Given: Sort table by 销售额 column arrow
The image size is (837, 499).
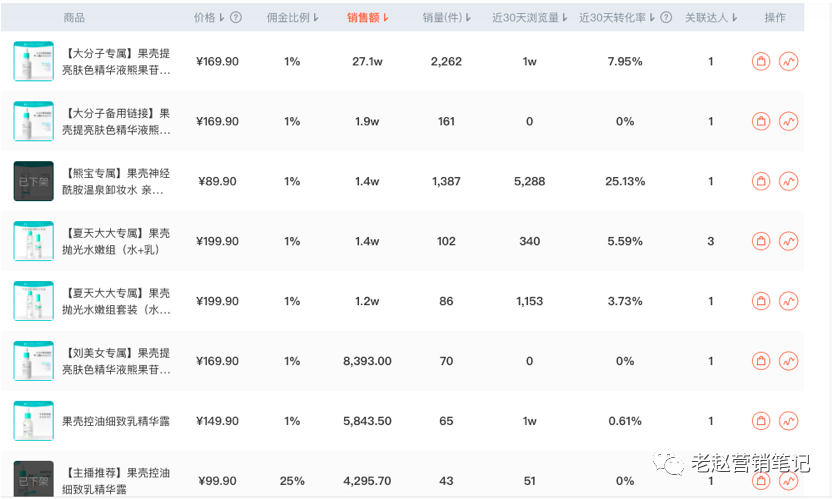Looking at the screenshot, I should [386, 17].
